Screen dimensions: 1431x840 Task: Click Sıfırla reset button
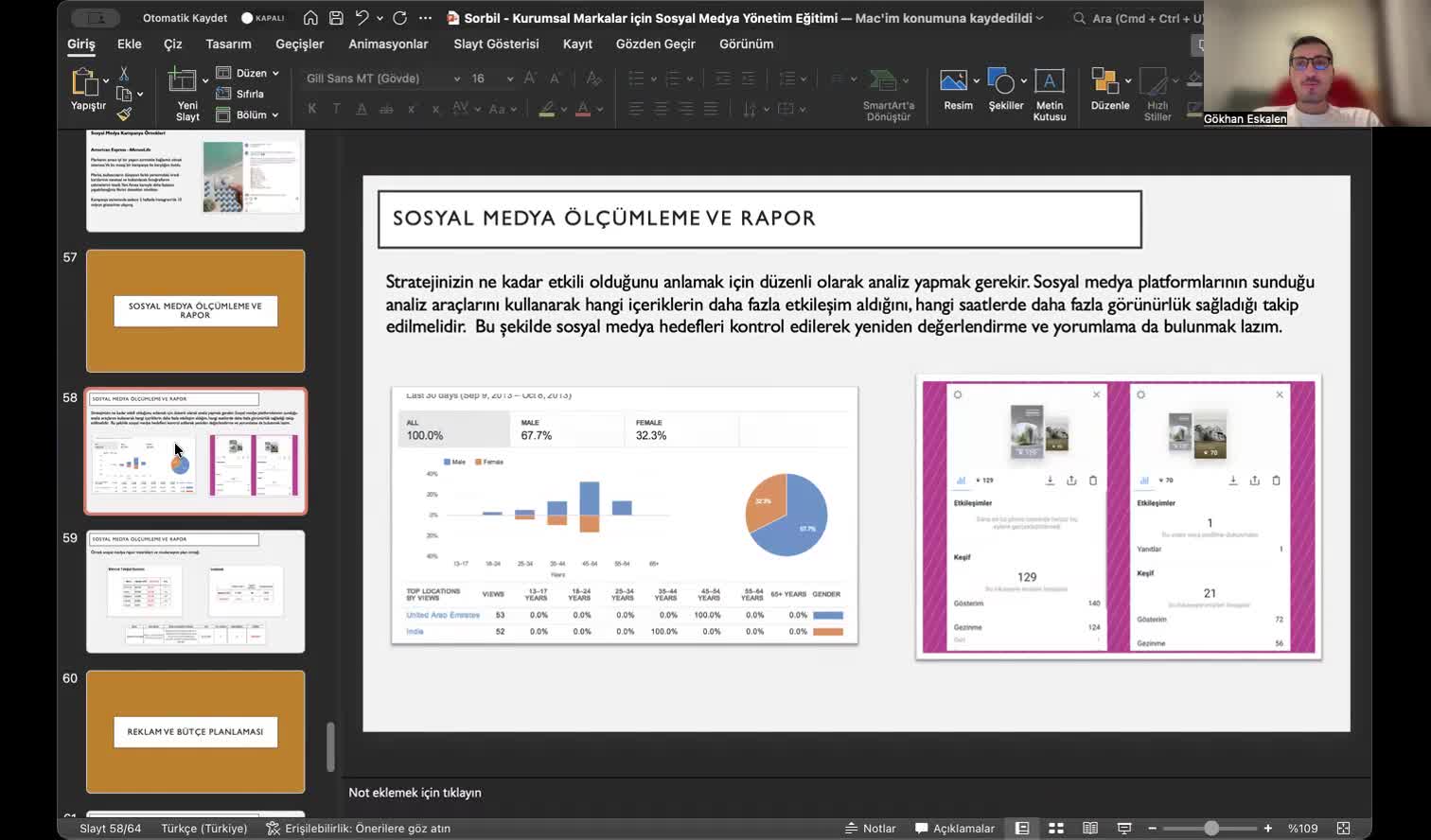click(x=239, y=94)
